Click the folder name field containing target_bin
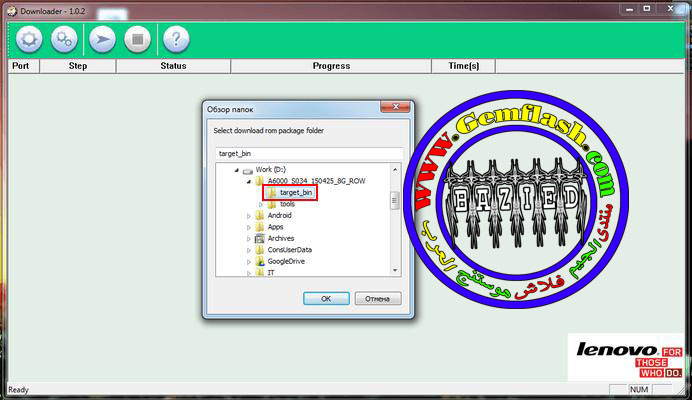Screen dimensions: 692x400 click(309, 154)
